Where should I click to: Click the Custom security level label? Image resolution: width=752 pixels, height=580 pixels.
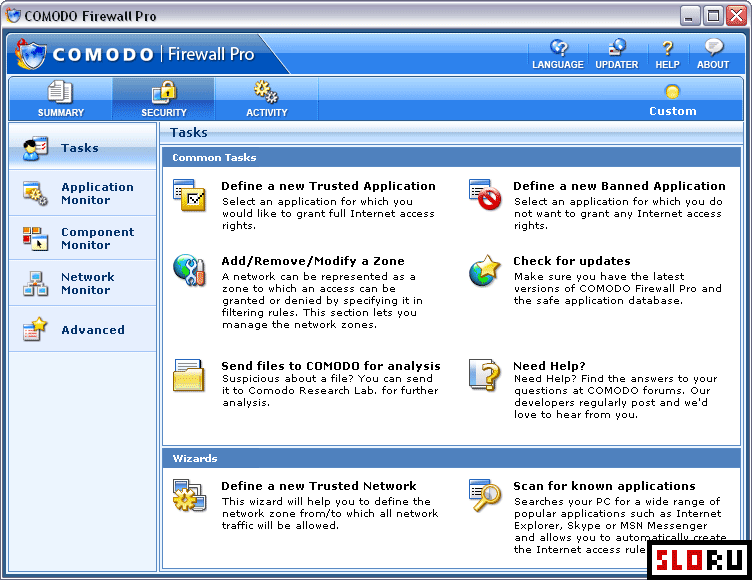[x=672, y=111]
